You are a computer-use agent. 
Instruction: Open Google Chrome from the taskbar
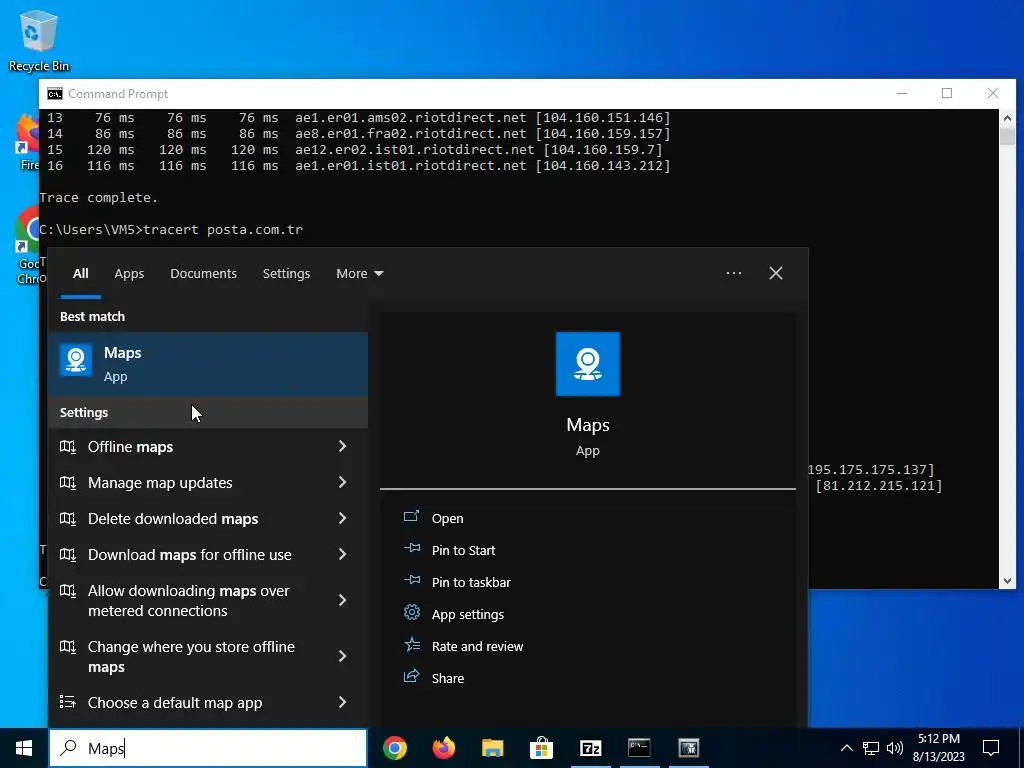[395, 748]
